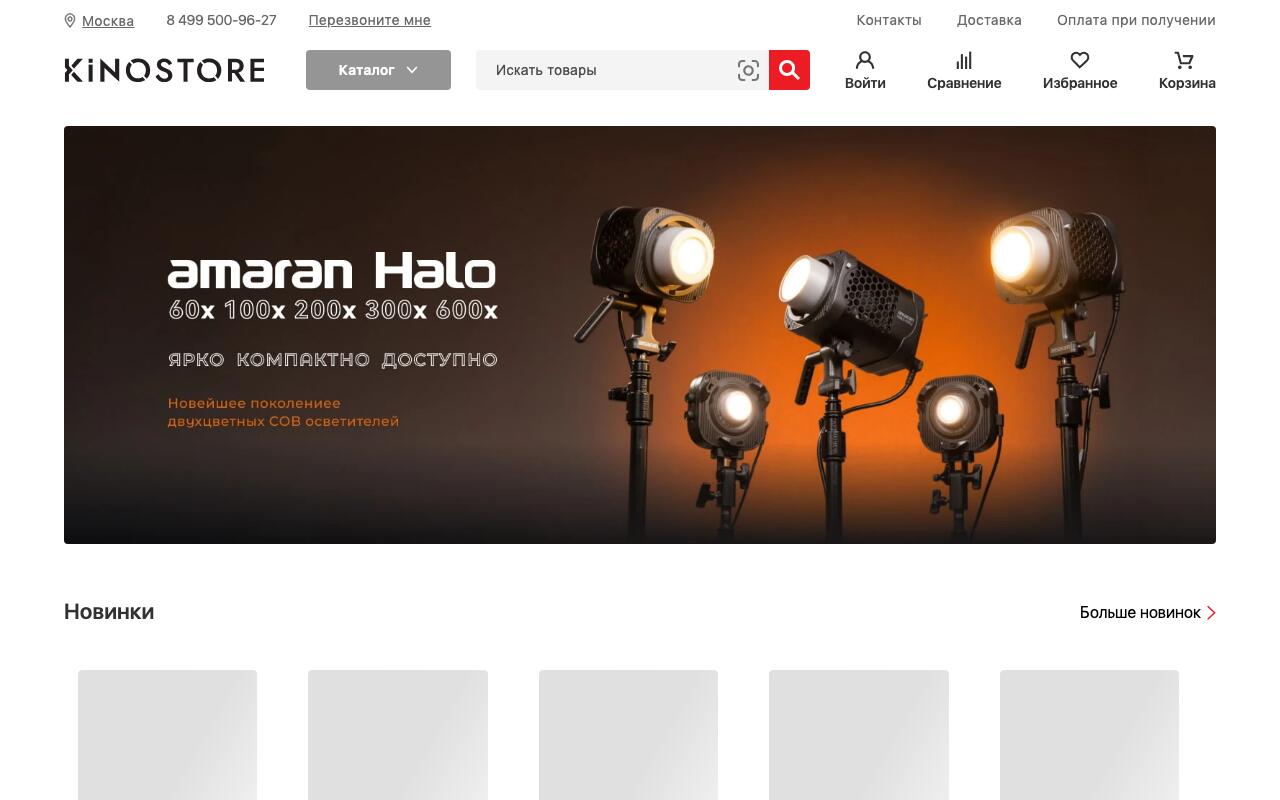Click the red magnifier search button
The width and height of the screenshot is (1280, 800).
coord(789,70)
